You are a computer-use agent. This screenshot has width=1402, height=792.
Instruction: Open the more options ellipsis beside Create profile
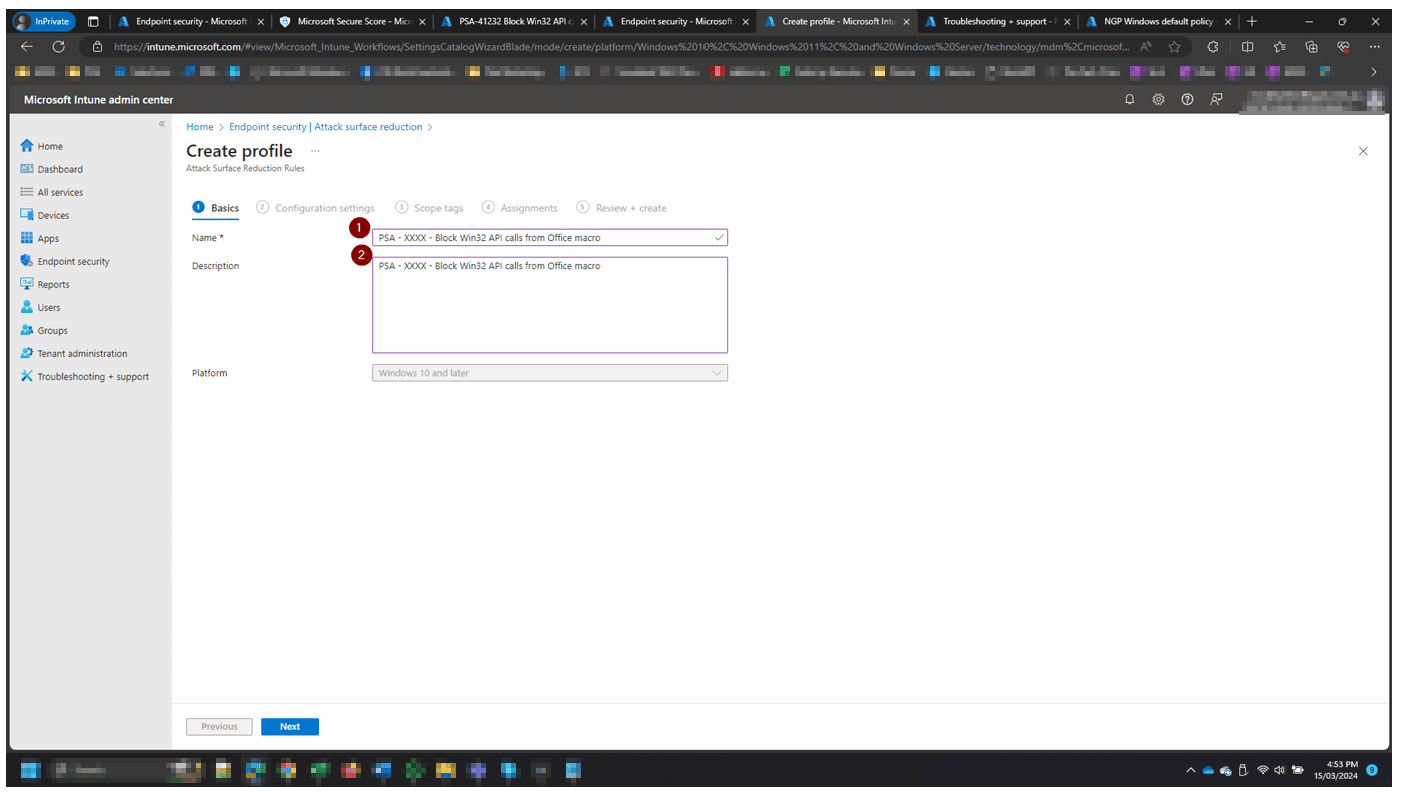click(315, 151)
